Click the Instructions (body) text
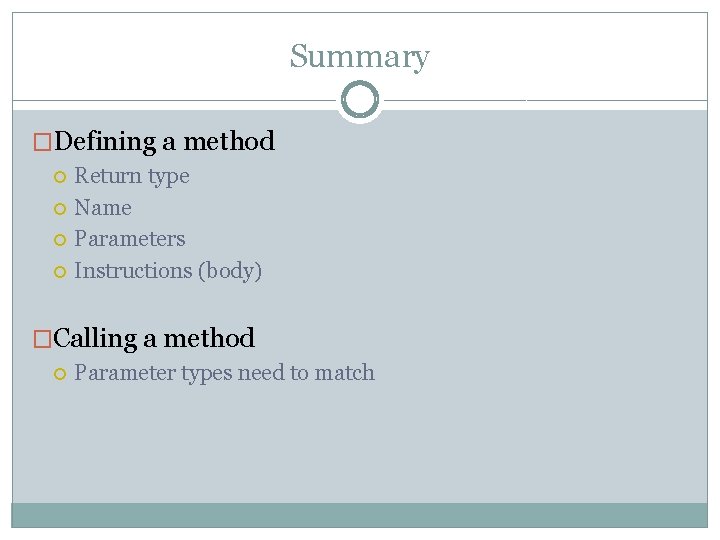720x540 pixels. pyautogui.click(x=168, y=271)
